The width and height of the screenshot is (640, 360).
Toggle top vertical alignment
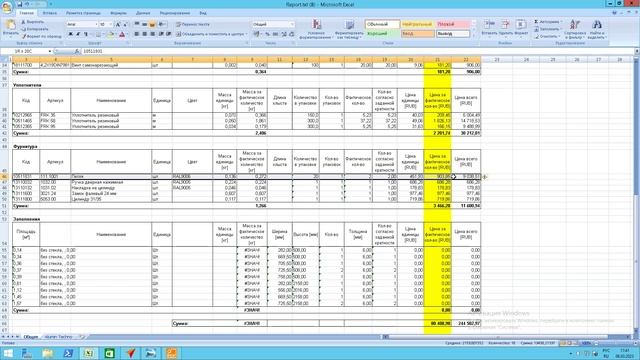pos(137,24)
